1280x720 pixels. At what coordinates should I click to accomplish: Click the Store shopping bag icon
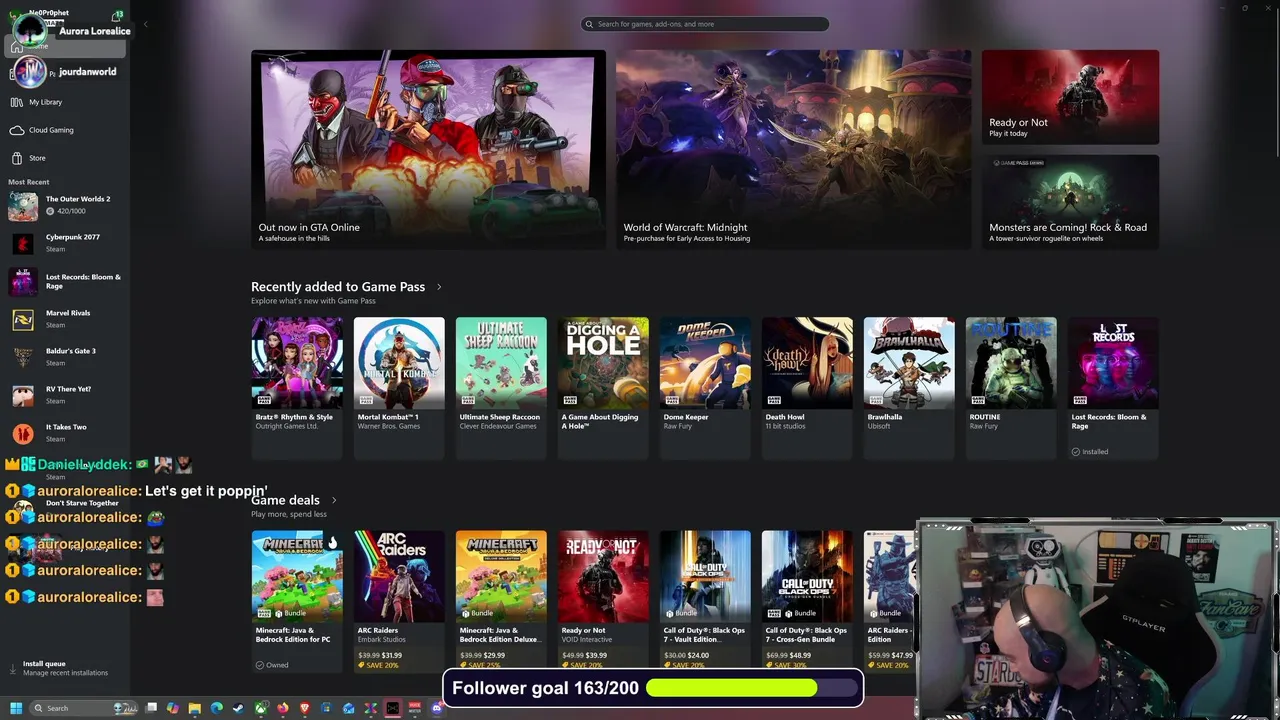point(17,158)
